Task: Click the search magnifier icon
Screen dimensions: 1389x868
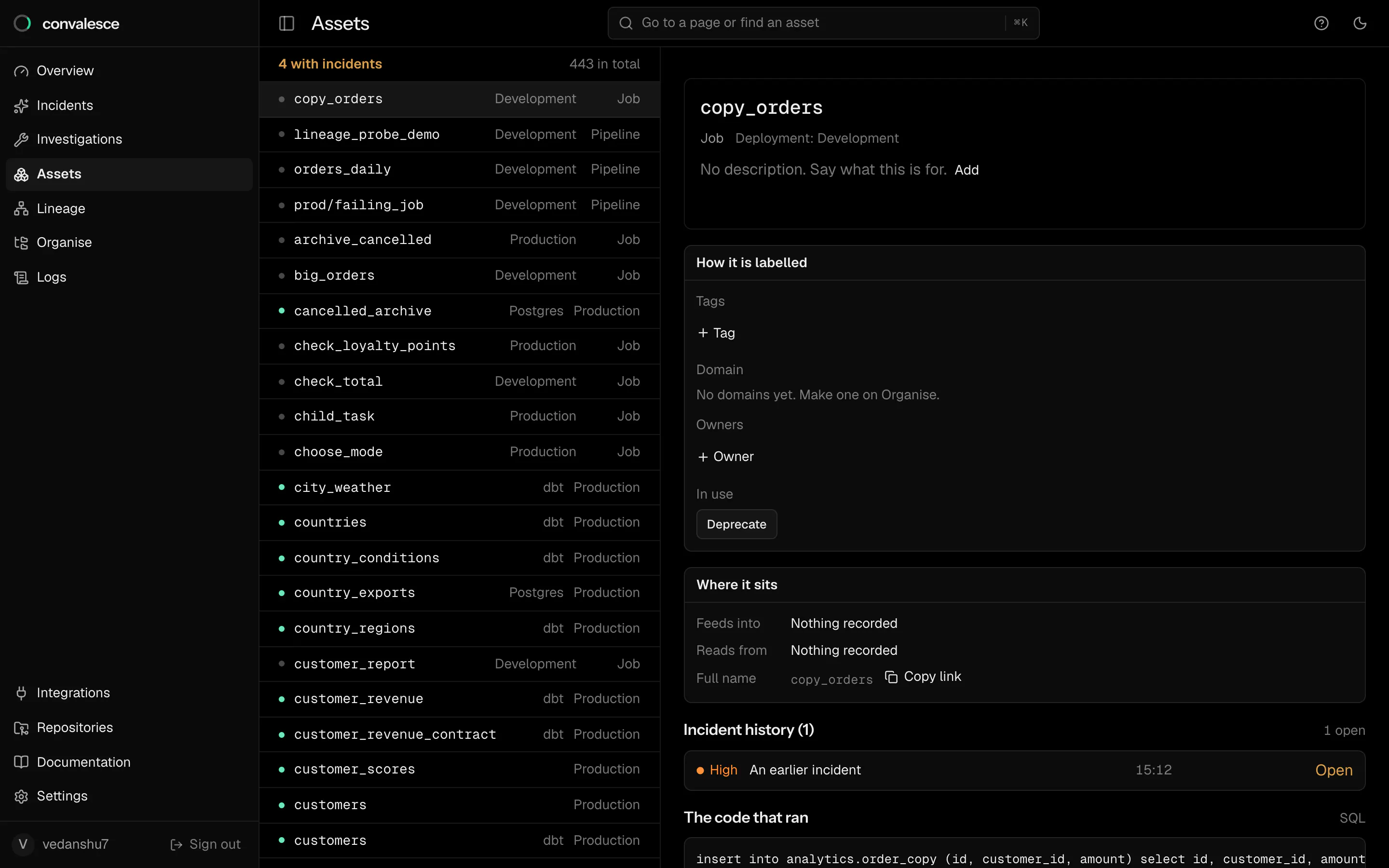Action: click(626, 23)
